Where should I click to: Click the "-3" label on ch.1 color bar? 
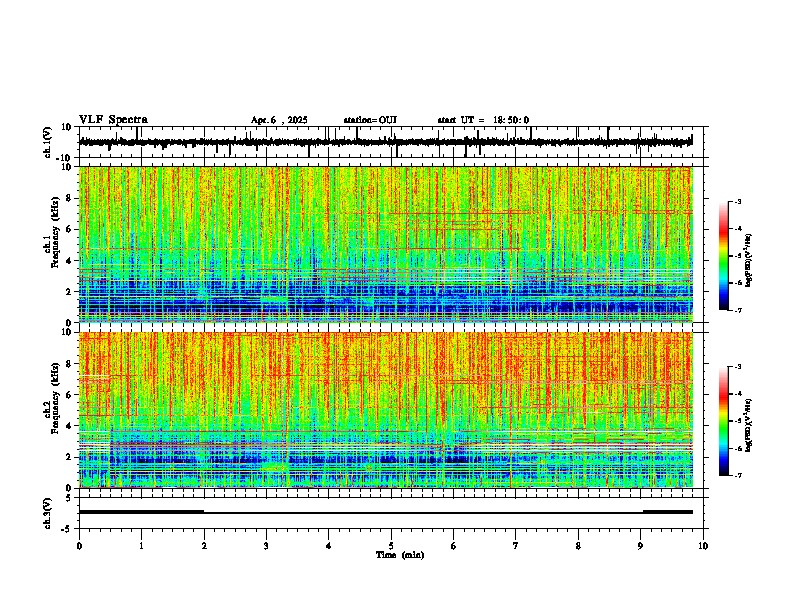click(x=737, y=201)
